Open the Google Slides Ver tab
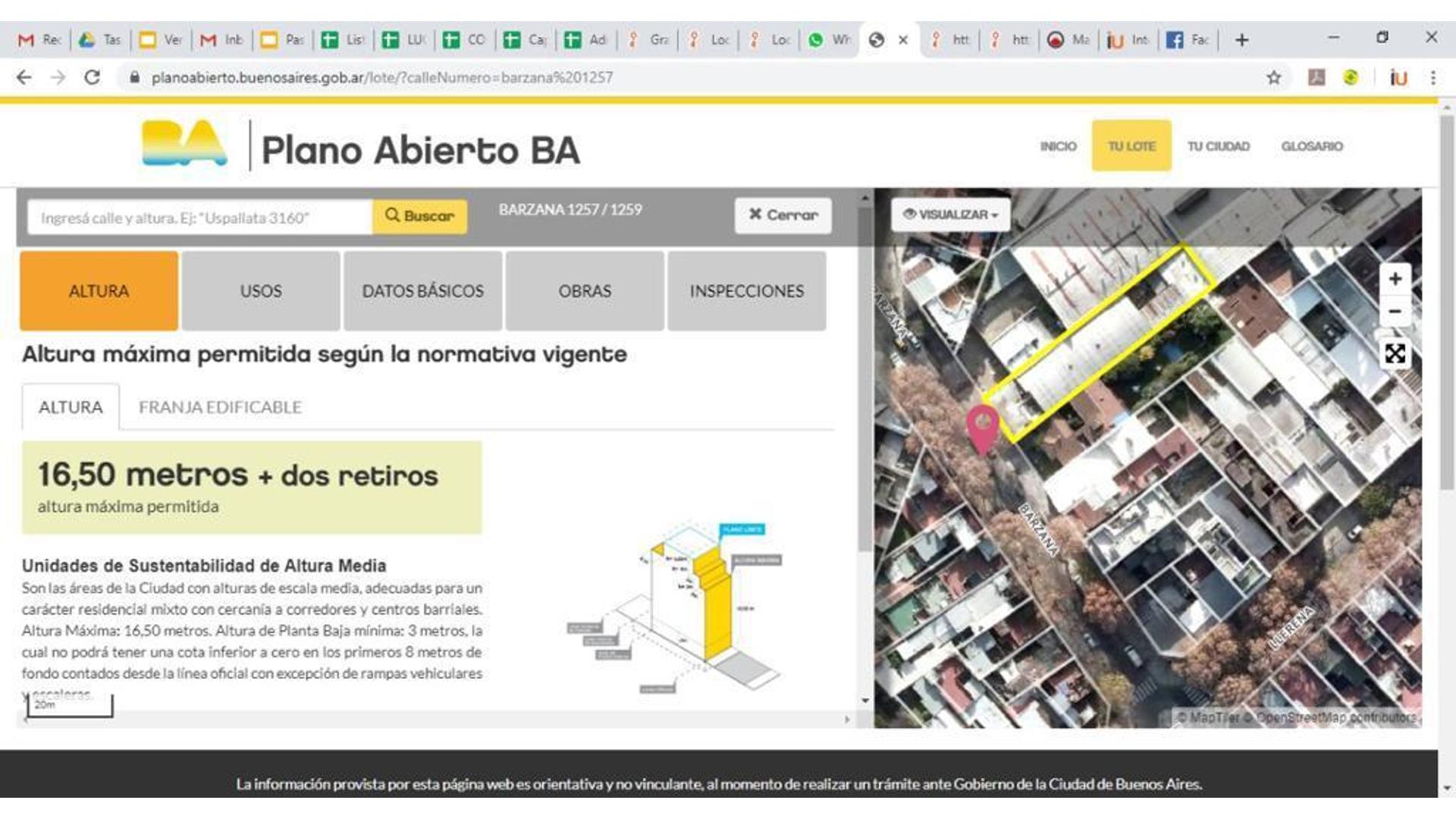1456x819 pixels. coord(161,40)
